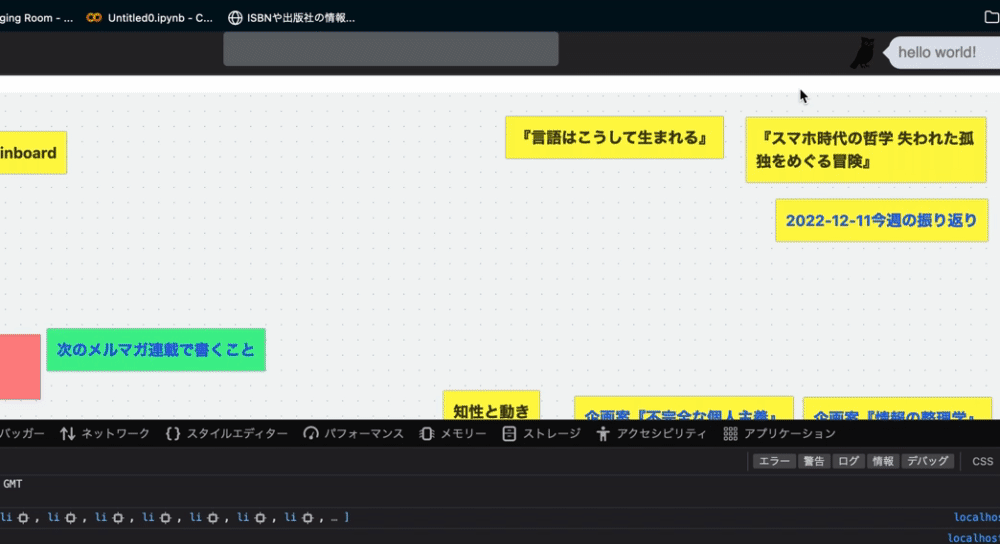This screenshot has height=544, width=1000.
Task: Toggle the 警告 log filter
Action: click(x=814, y=461)
